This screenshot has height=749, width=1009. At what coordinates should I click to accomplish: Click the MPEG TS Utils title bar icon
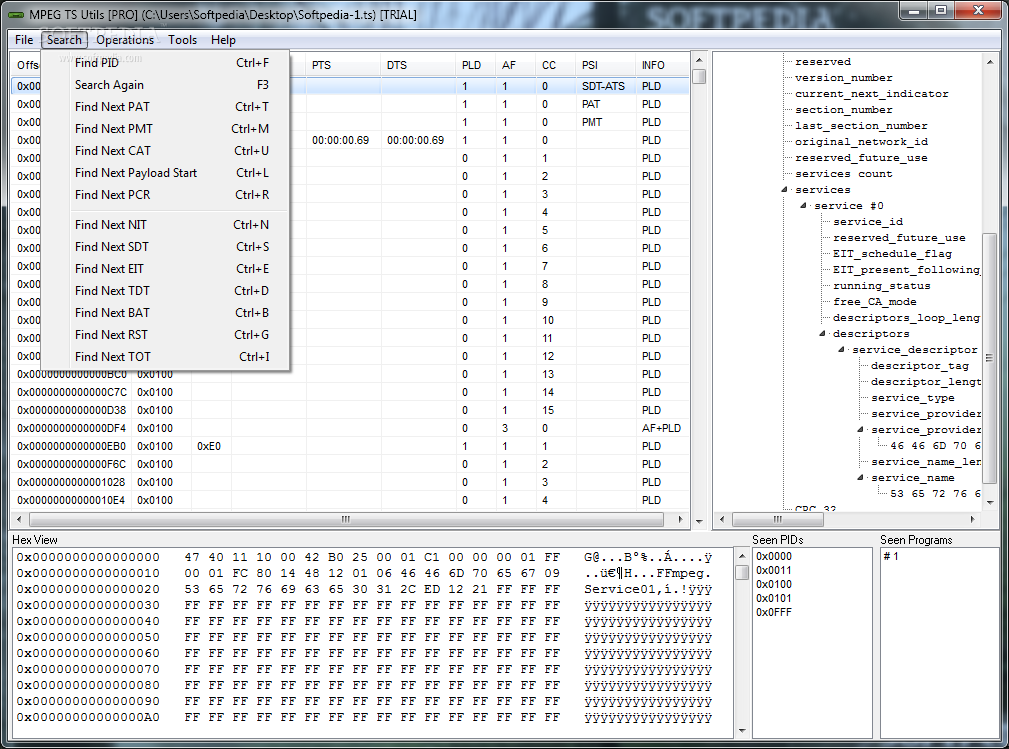coord(15,14)
